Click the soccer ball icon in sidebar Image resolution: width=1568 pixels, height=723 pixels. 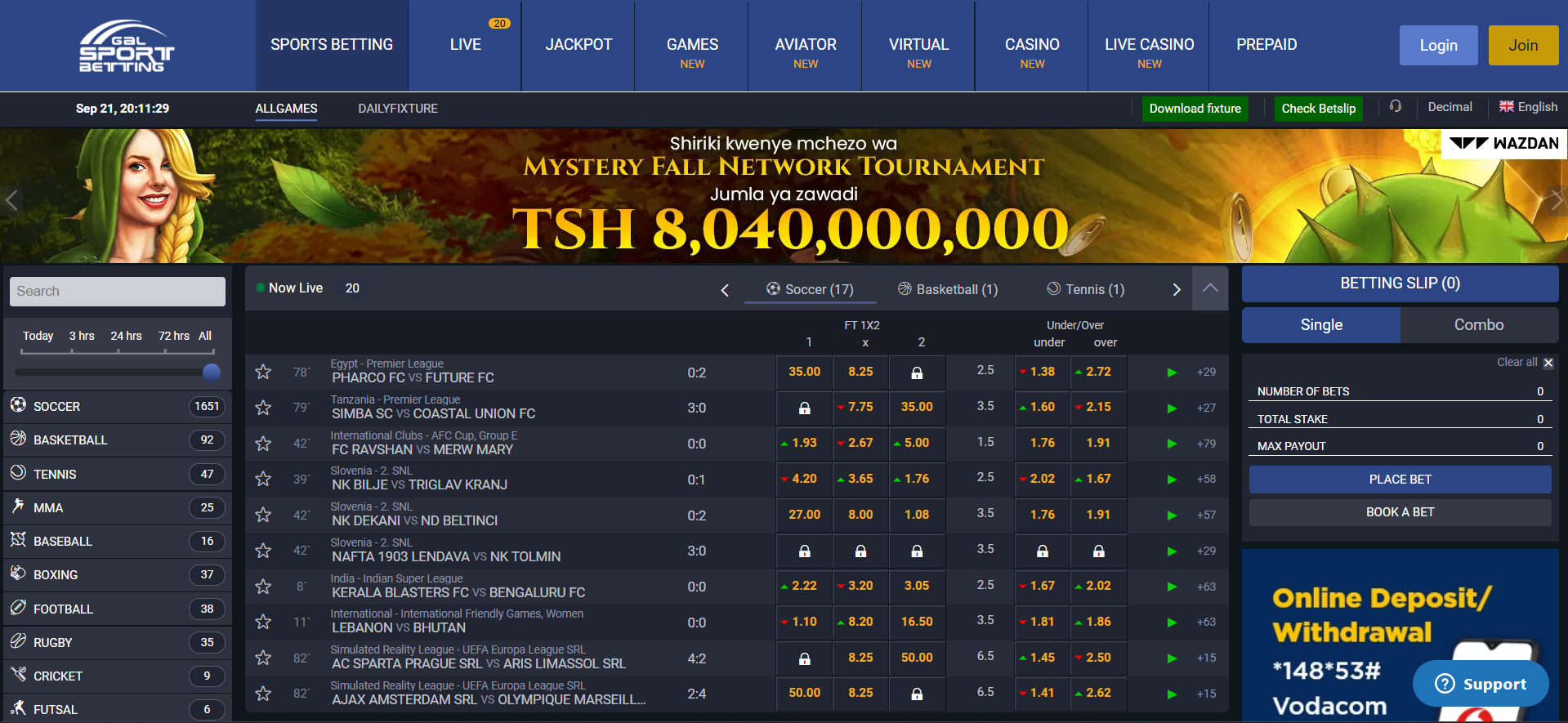pyautogui.click(x=18, y=404)
